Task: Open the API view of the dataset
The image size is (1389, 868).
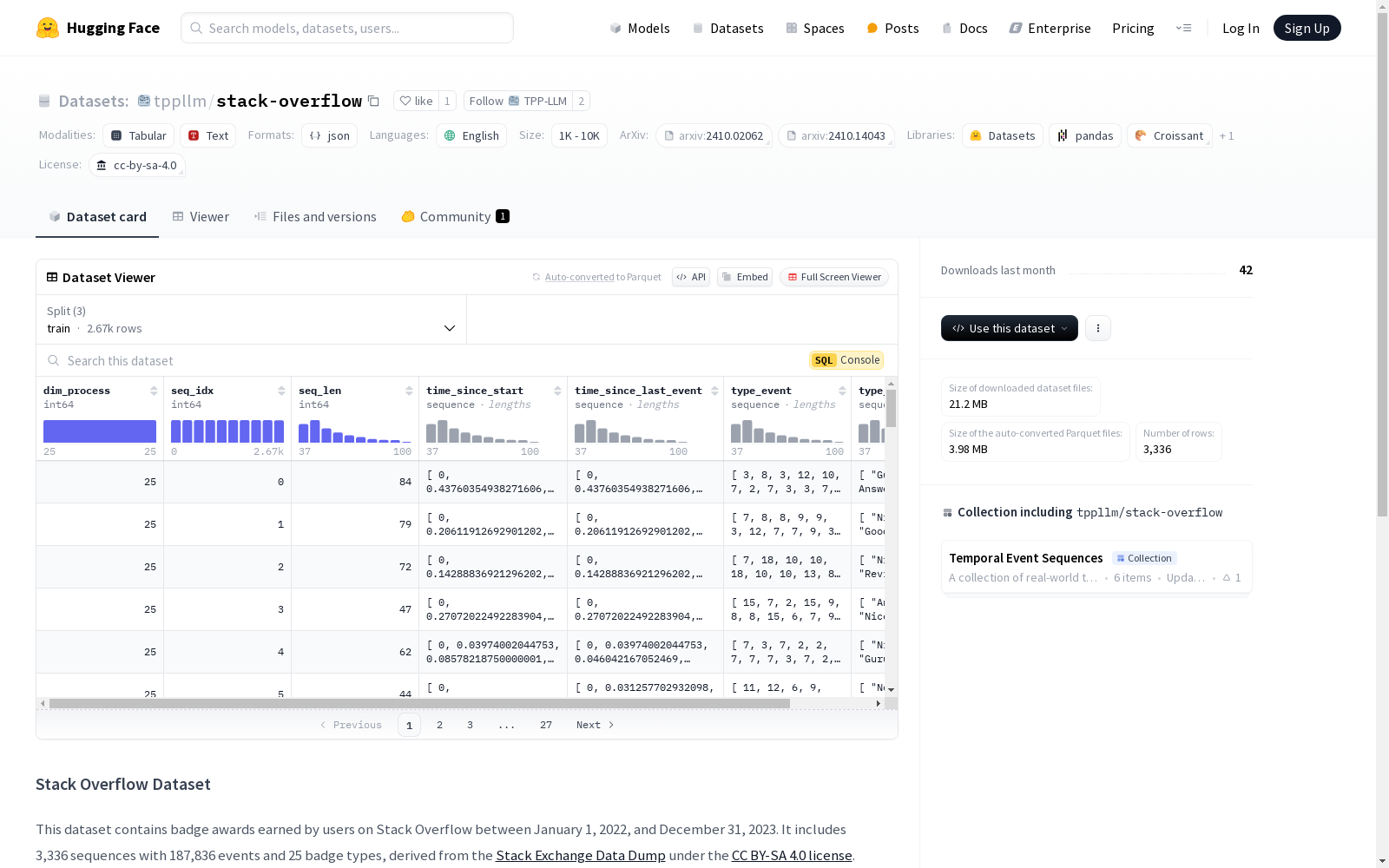Action: (690, 277)
